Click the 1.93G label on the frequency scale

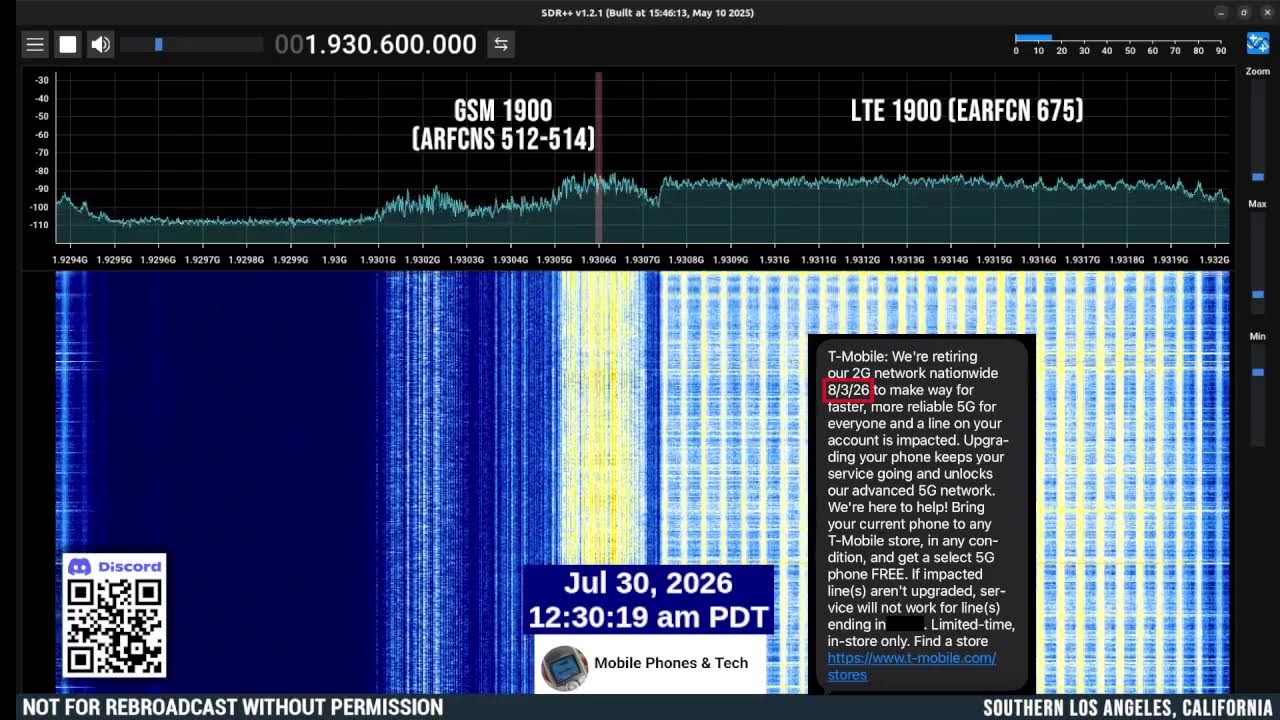click(334, 260)
